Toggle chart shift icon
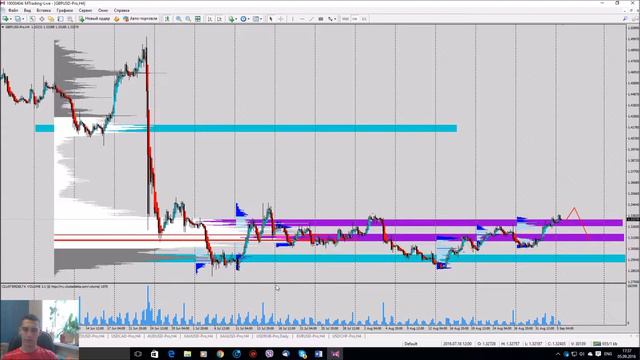Image resolution: width=640 pixels, height=360 pixels. [220, 19]
